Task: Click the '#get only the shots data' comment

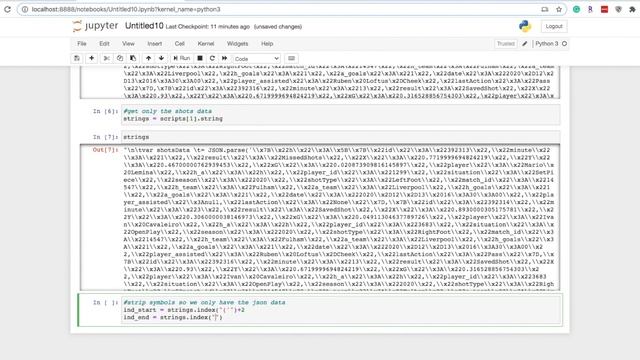Action: tap(168, 111)
